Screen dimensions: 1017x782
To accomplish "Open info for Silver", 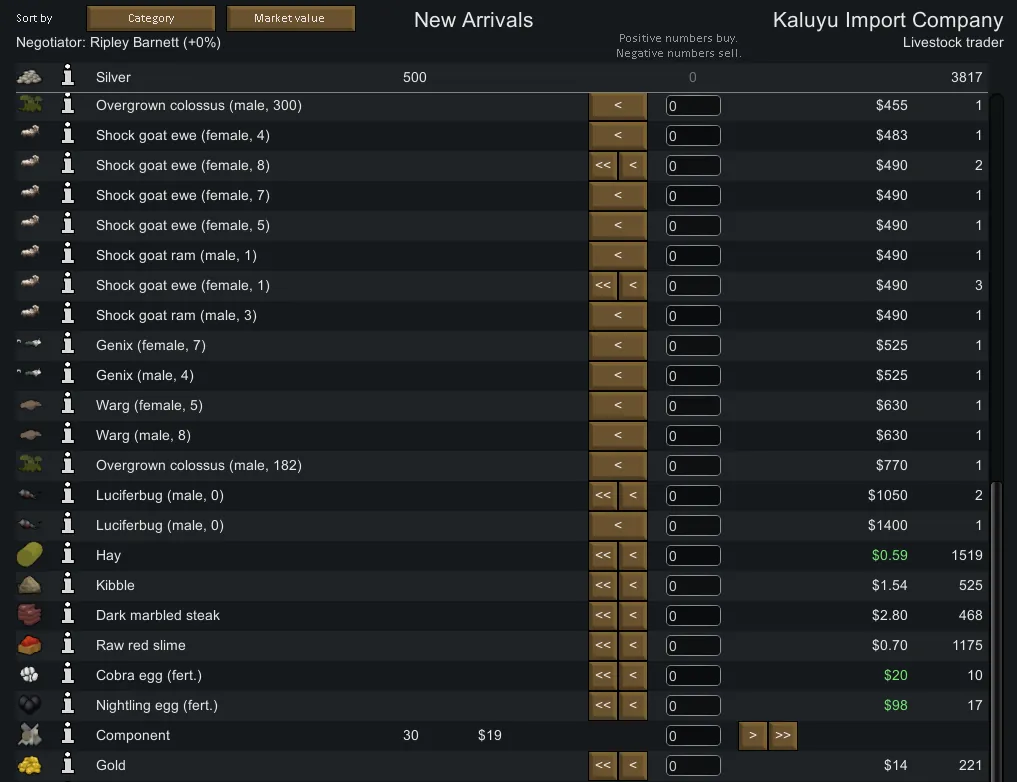I will coord(68,77).
